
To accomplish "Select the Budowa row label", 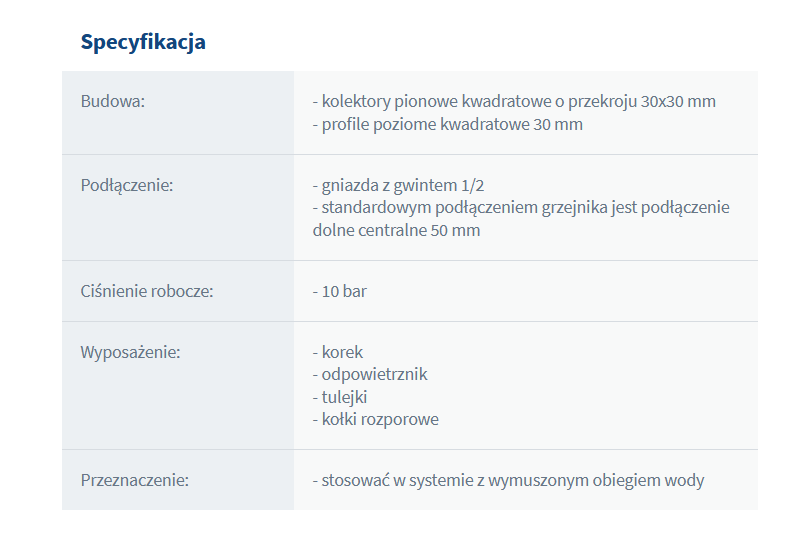I will pos(112,101).
